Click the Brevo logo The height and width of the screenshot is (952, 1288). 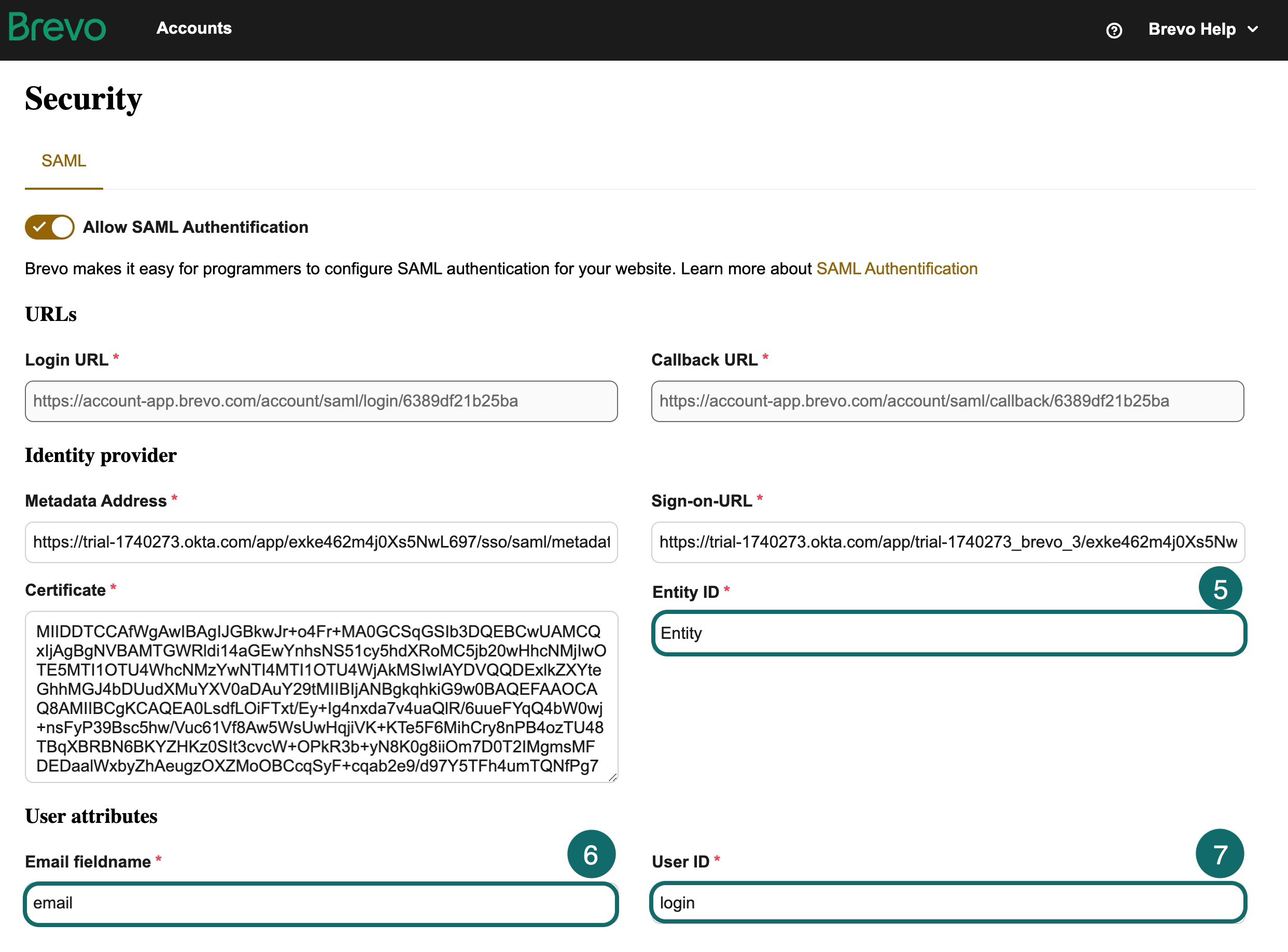pyautogui.click(x=57, y=27)
